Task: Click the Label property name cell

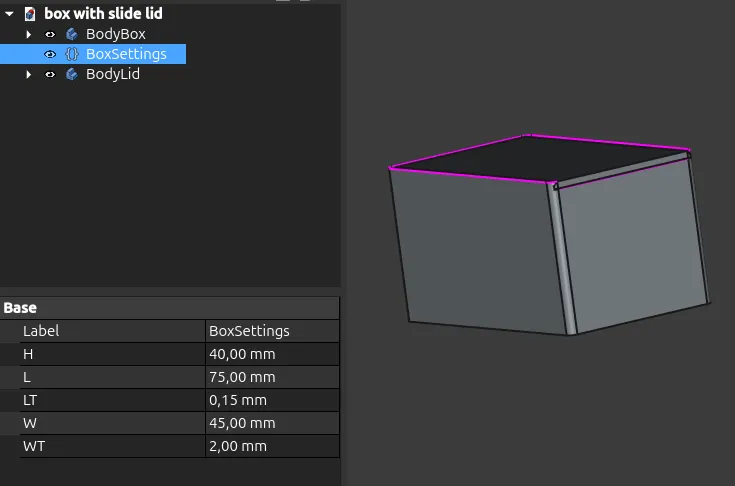Action: tap(112, 331)
